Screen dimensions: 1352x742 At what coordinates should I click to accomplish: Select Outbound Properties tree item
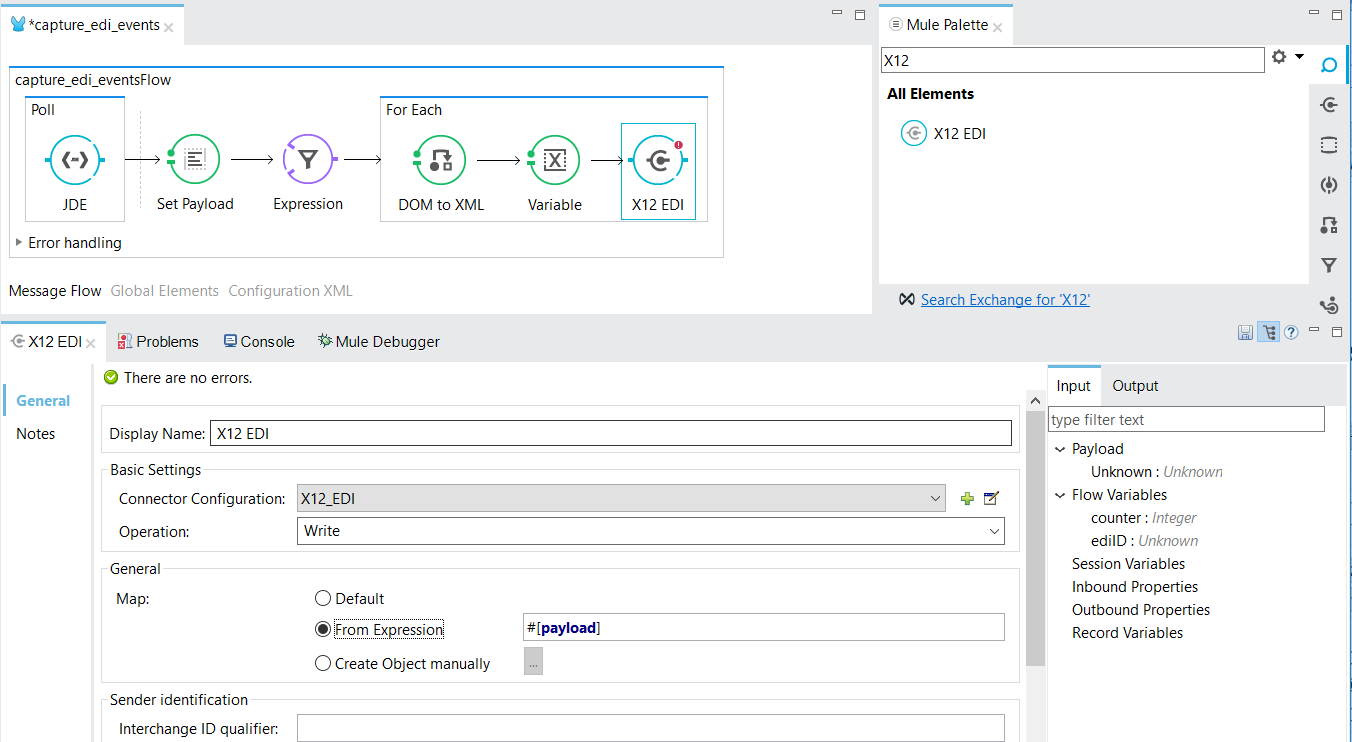[x=1141, y=610]
